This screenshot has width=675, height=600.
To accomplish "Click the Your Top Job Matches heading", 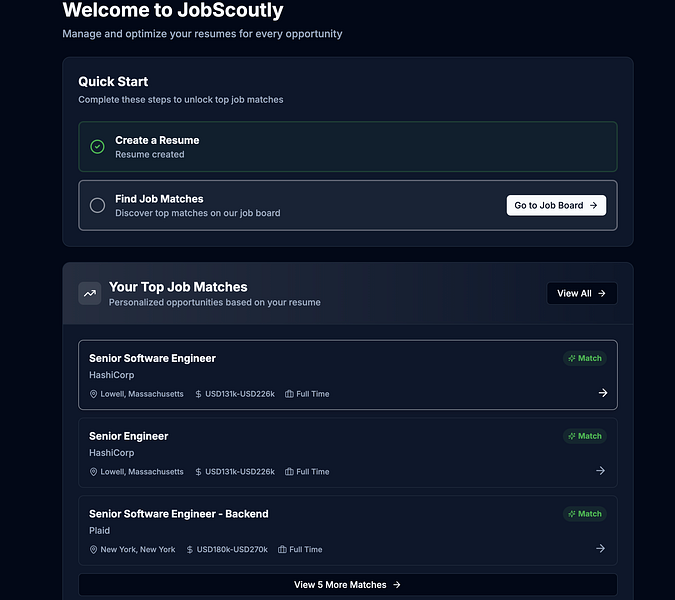I will [x=178, y=287].
